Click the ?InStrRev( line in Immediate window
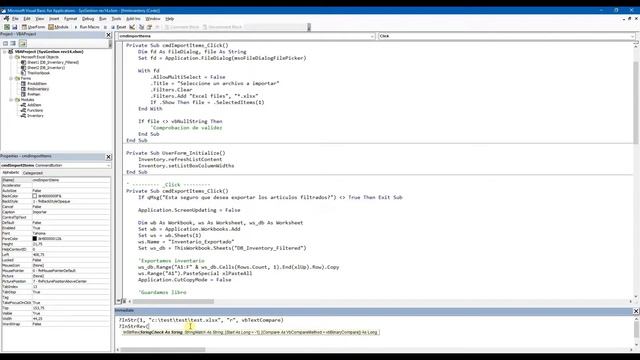The width and height of the screenshot is (640, 360). tap(134, 327)
